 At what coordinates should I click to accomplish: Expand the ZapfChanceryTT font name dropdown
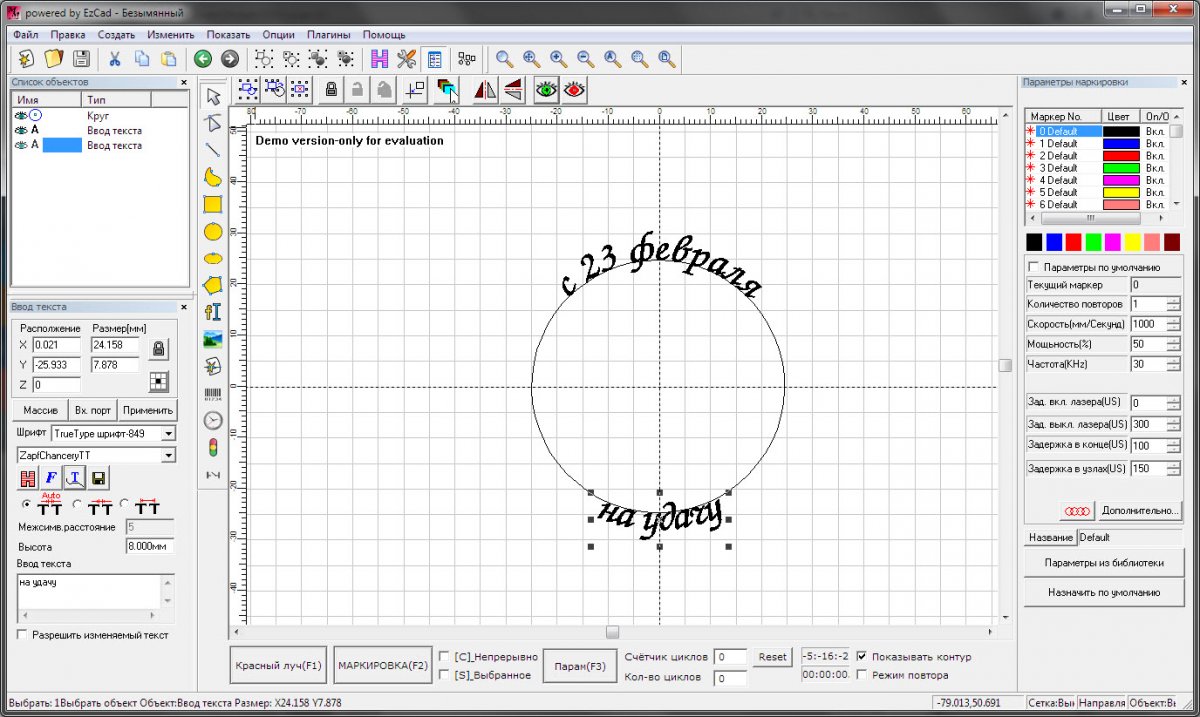(x=167, y=456)
